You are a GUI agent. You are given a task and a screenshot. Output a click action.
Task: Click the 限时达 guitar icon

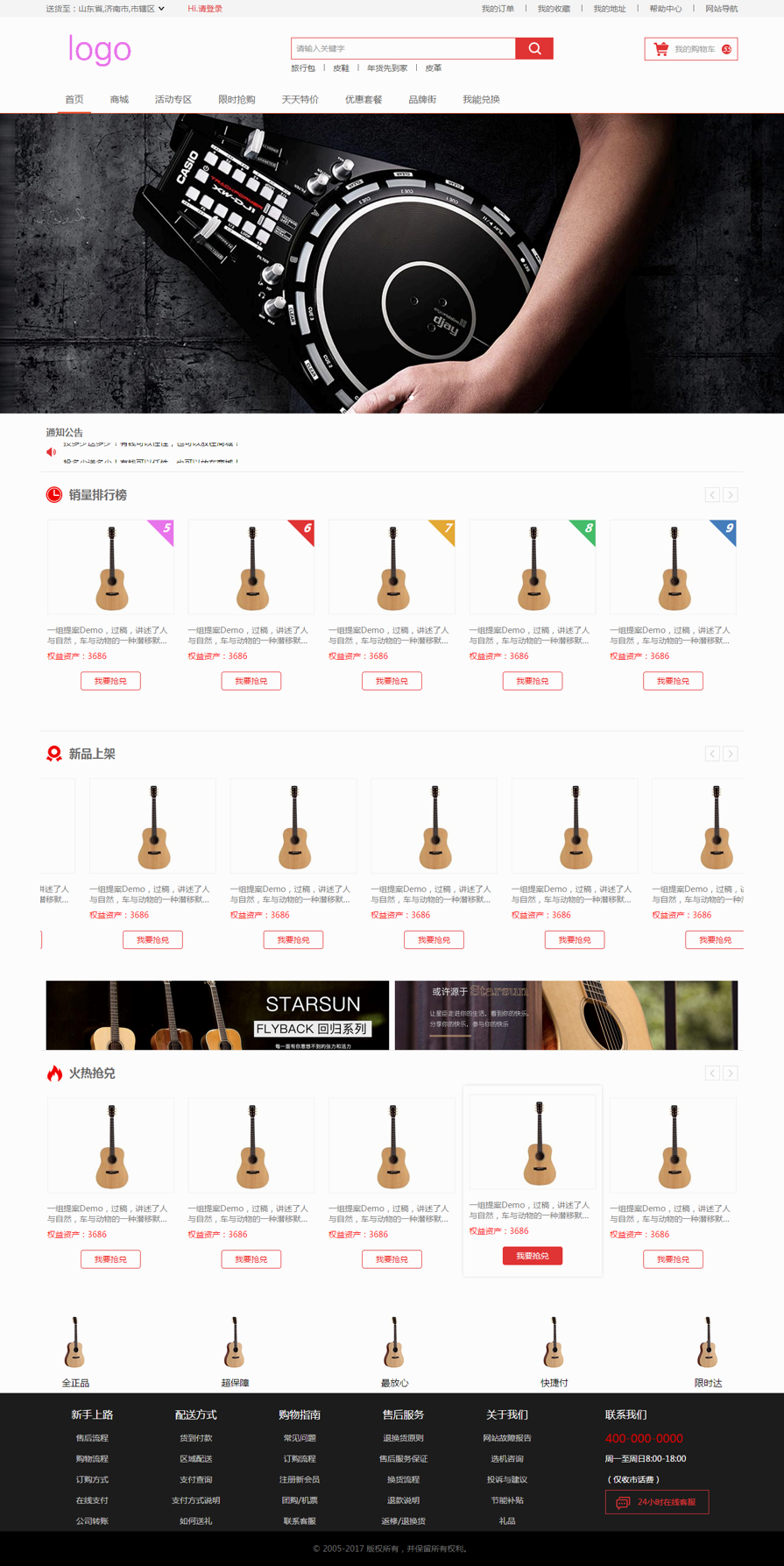tap(708, 1343)
